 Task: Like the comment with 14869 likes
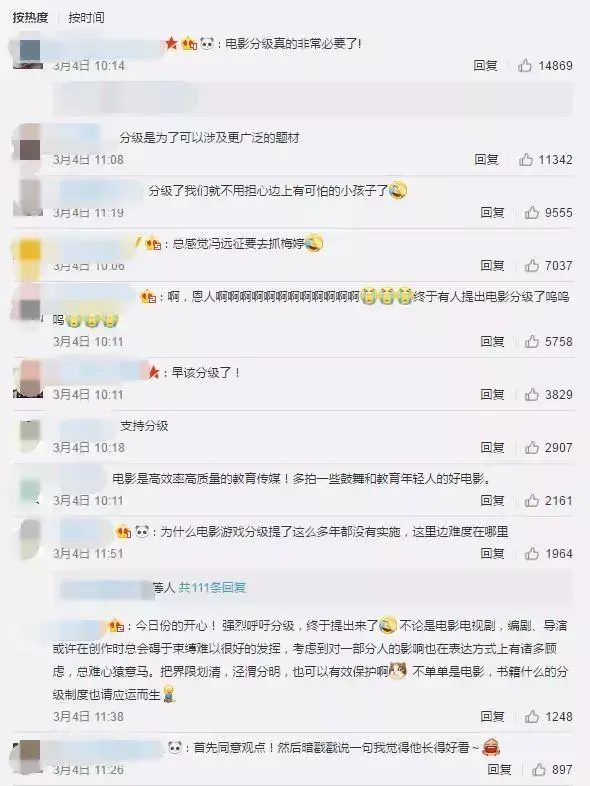click(x=524, y=65)
